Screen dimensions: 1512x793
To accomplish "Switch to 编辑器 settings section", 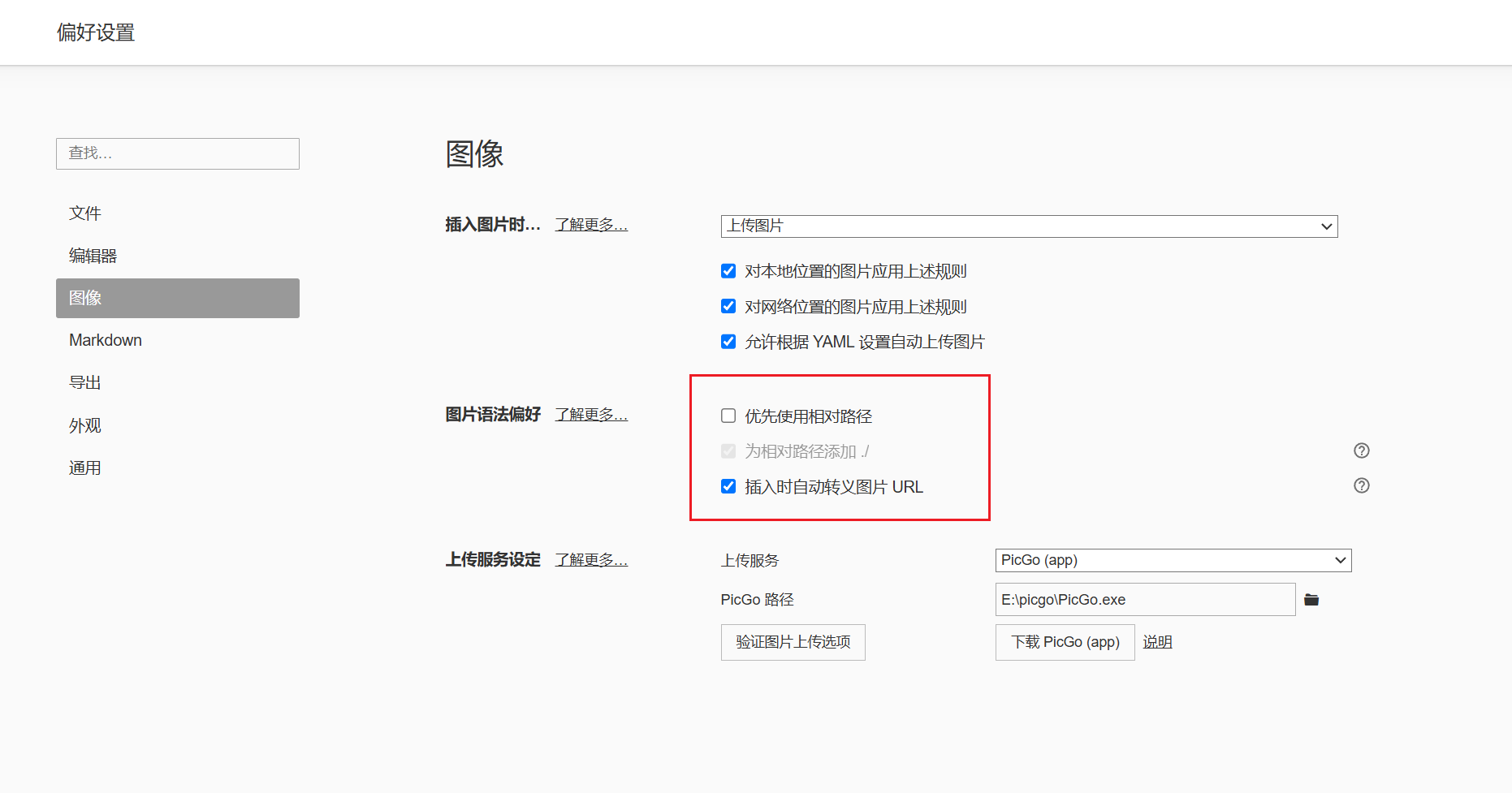I will click(93, 256).
